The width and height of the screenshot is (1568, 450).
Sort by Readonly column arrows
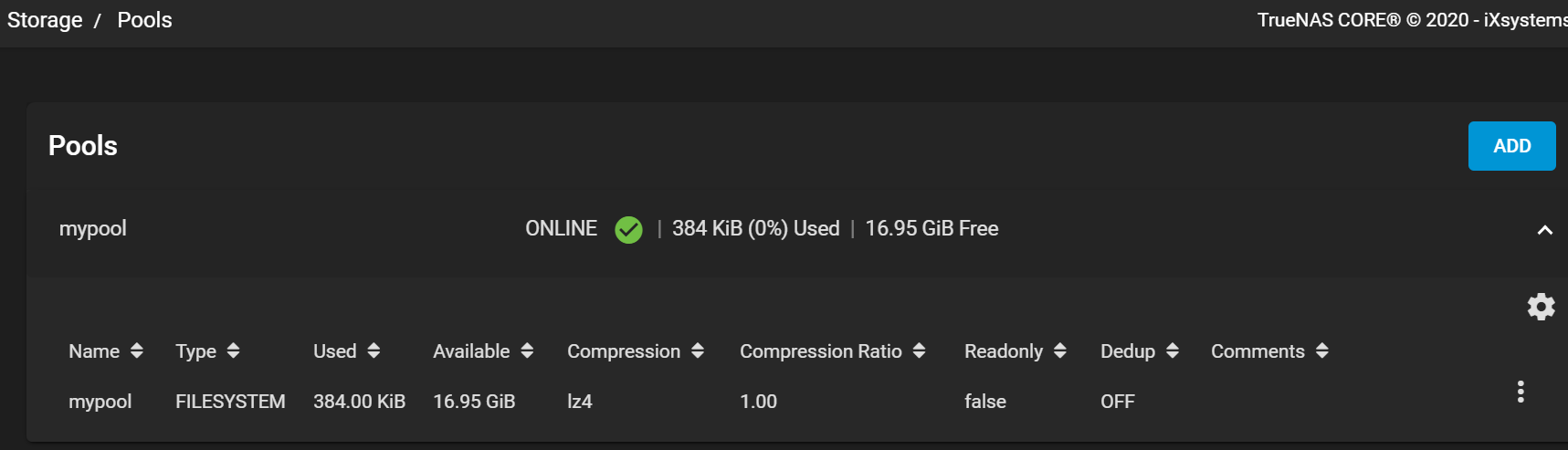tap(1060, 351)
